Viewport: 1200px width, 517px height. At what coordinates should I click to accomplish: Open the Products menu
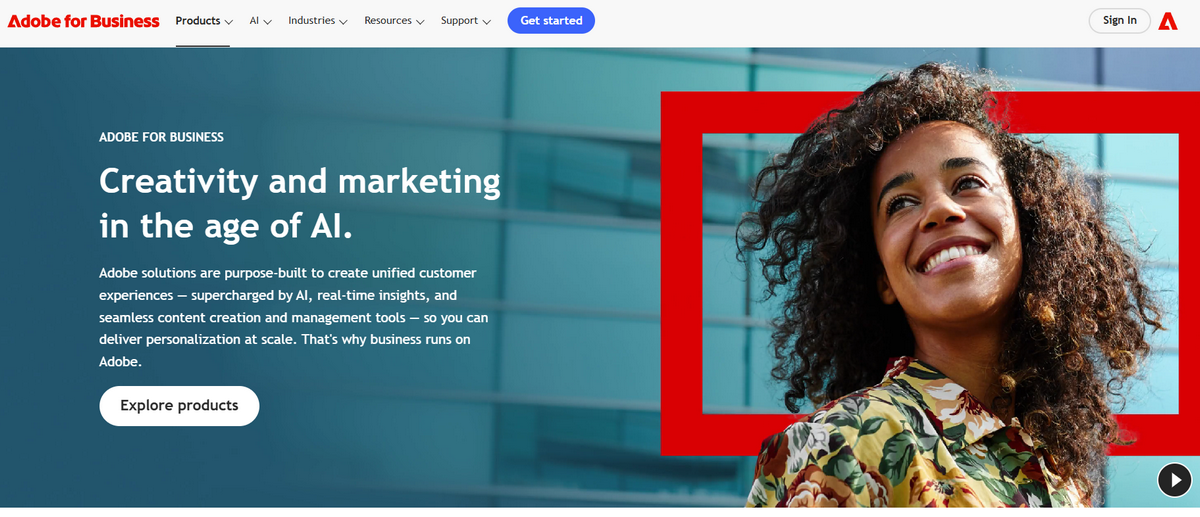[x=204, y=21]
